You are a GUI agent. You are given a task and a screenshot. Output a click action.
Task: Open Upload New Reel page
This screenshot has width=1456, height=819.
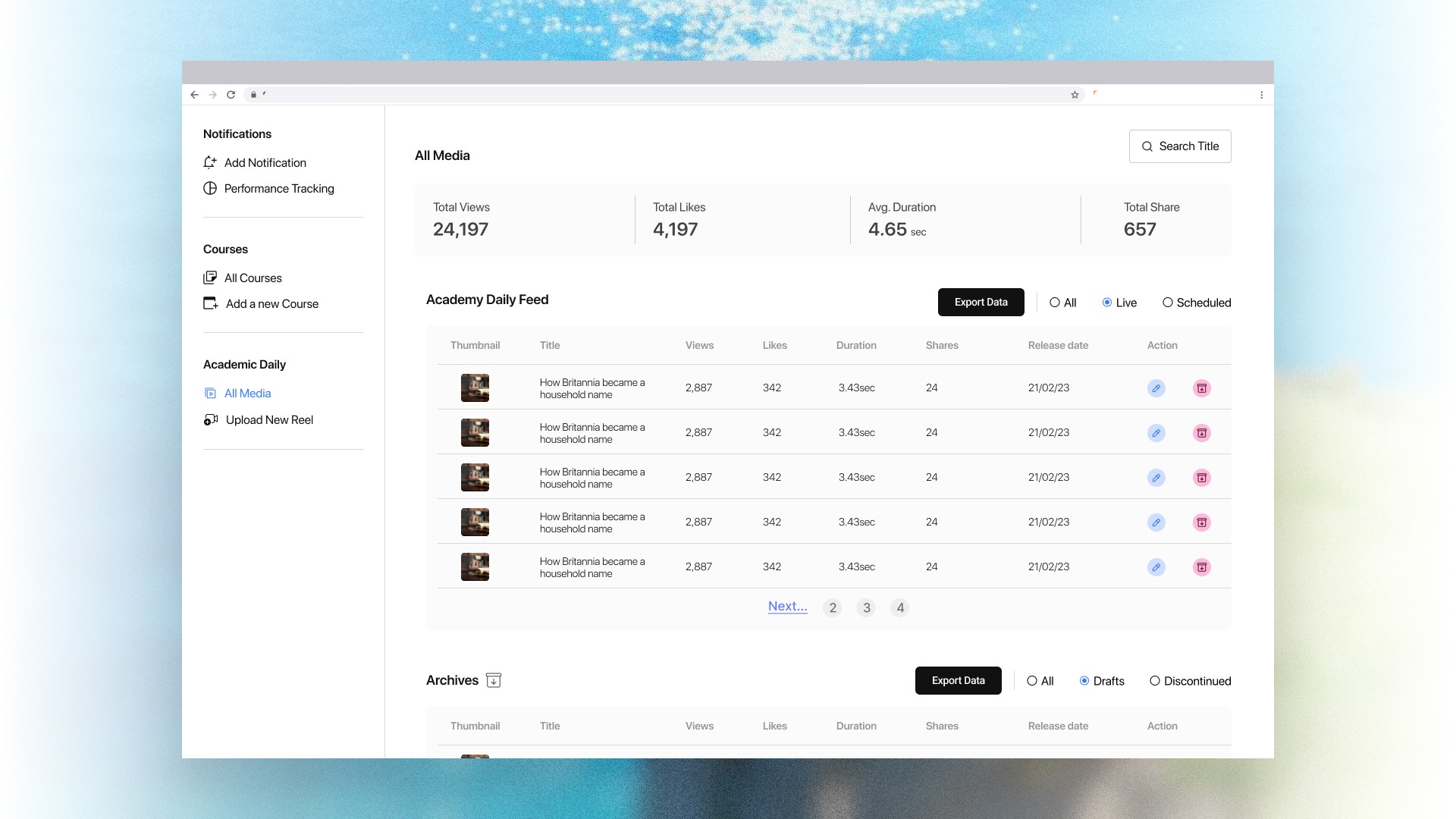269,420
